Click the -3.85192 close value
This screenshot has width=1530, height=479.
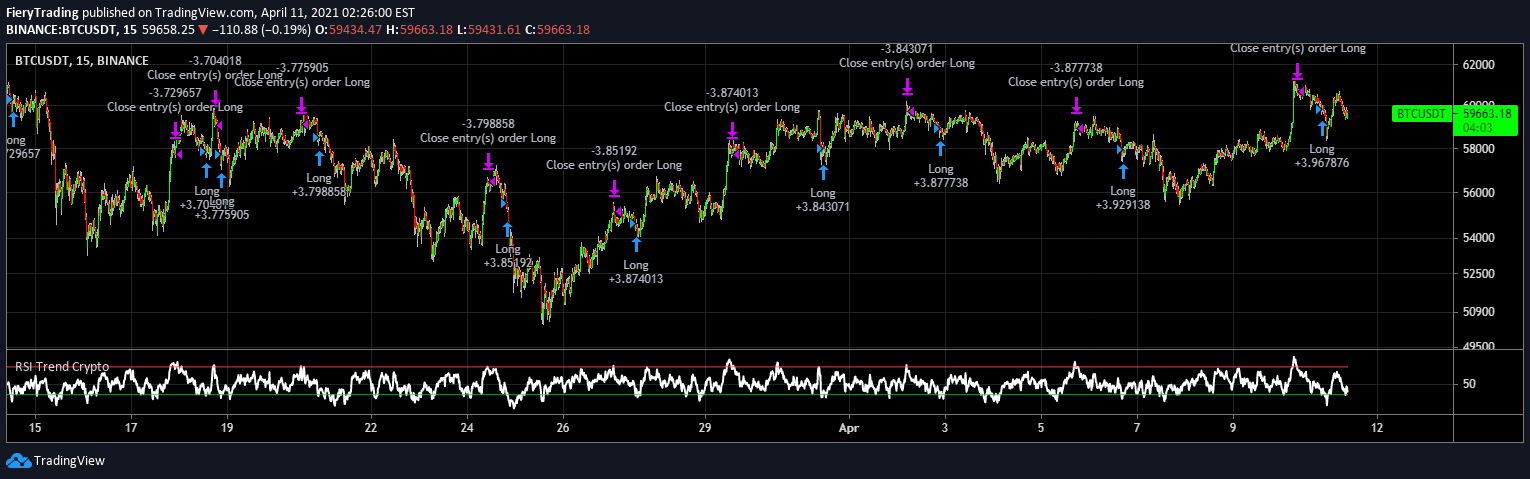(614, 151)
